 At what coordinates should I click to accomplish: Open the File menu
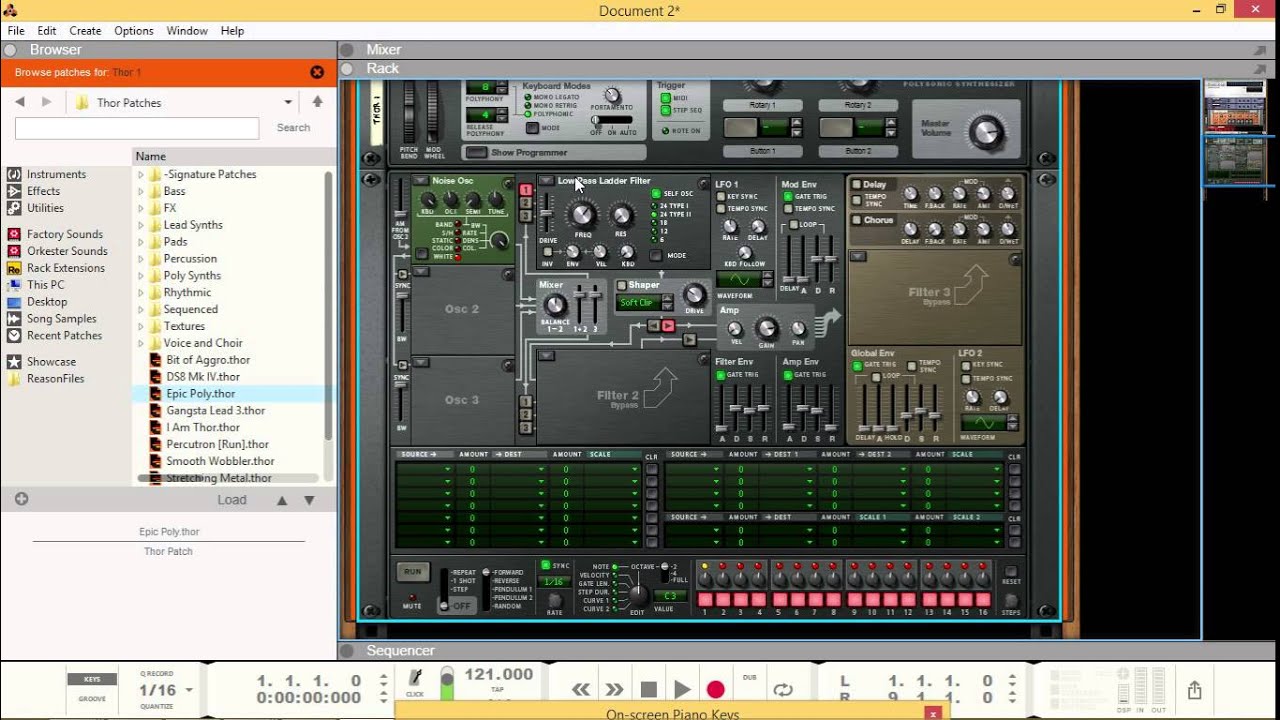point(16,31)
